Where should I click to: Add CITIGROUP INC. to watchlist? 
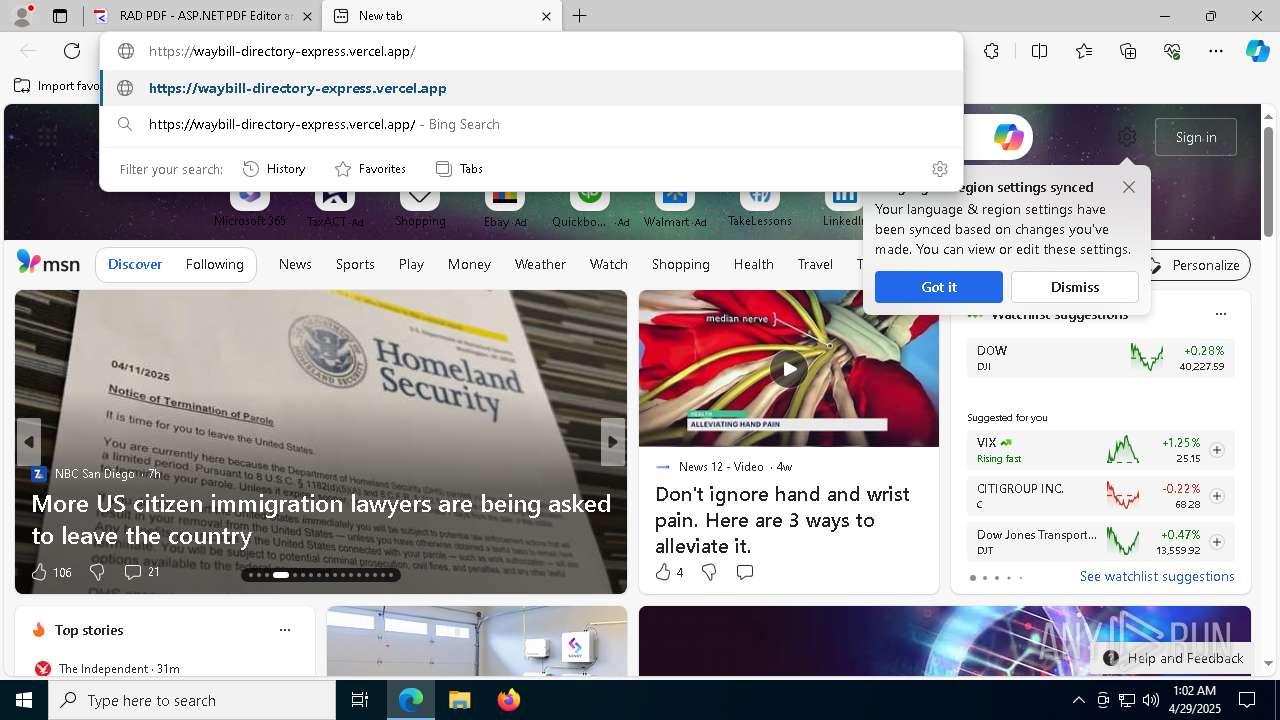pos(1217,496)
